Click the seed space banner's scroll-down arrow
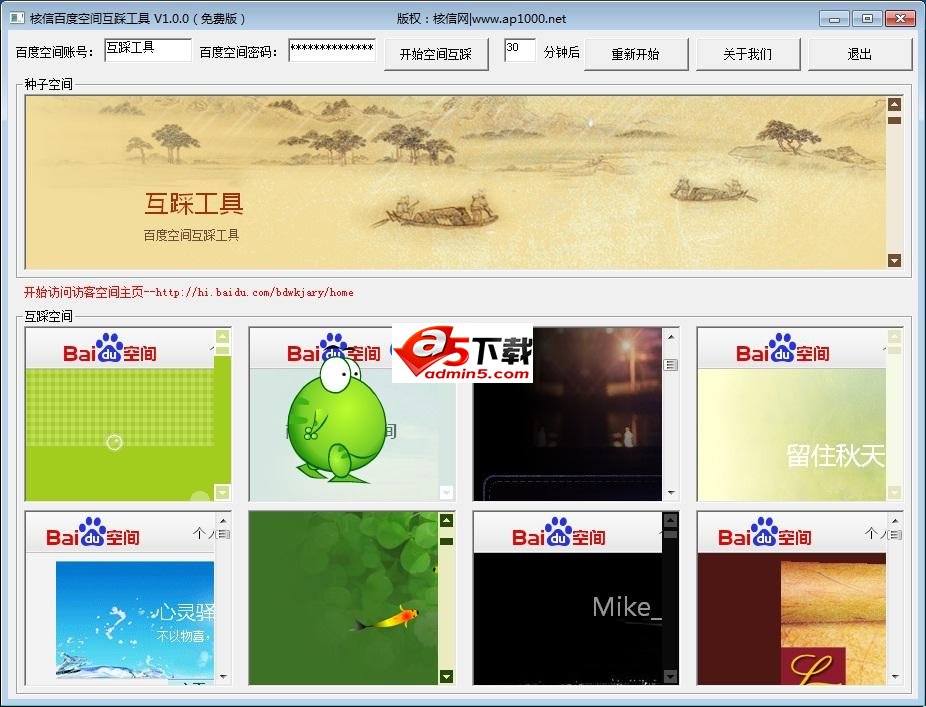Screen dimensions: 926x707 [x=893, y=259]
